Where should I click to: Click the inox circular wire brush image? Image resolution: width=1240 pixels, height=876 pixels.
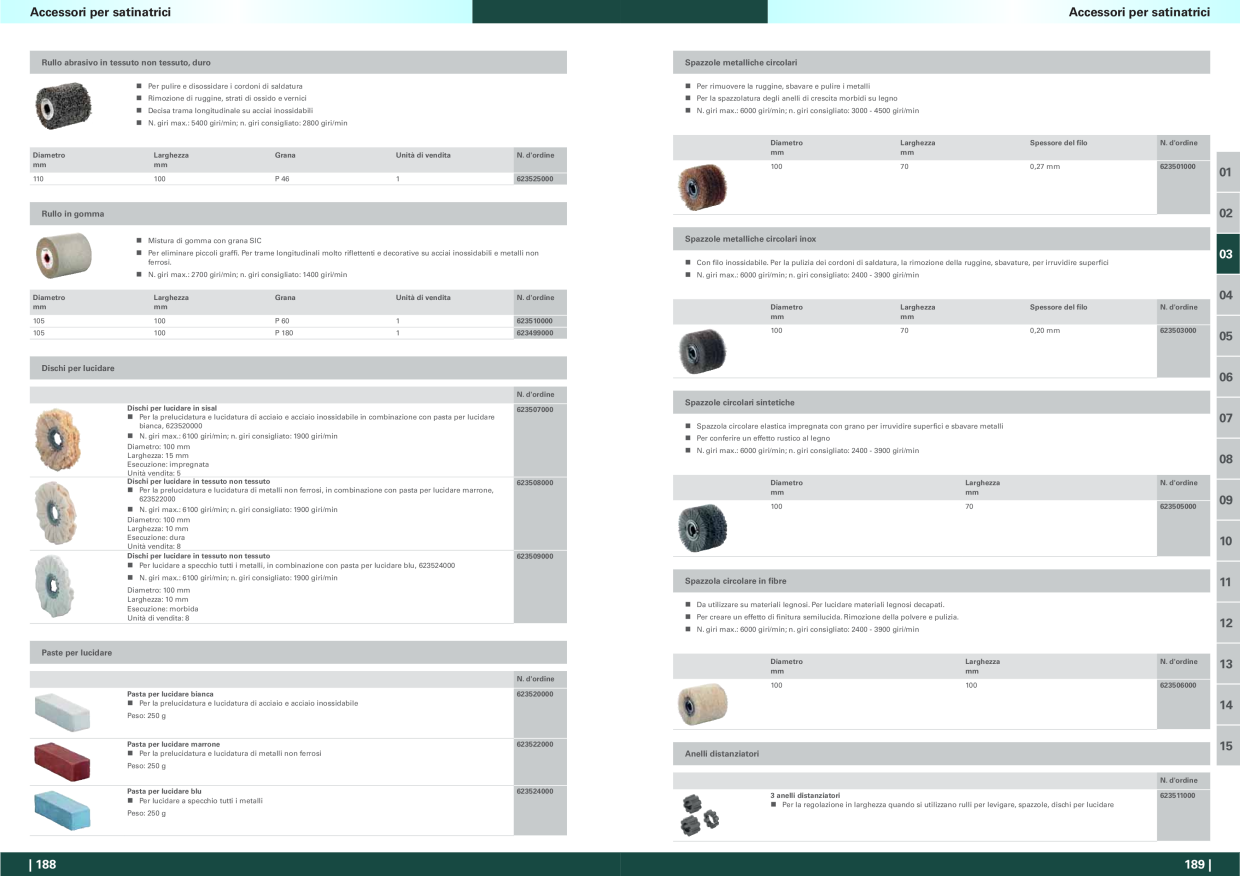tap(702, 351)
